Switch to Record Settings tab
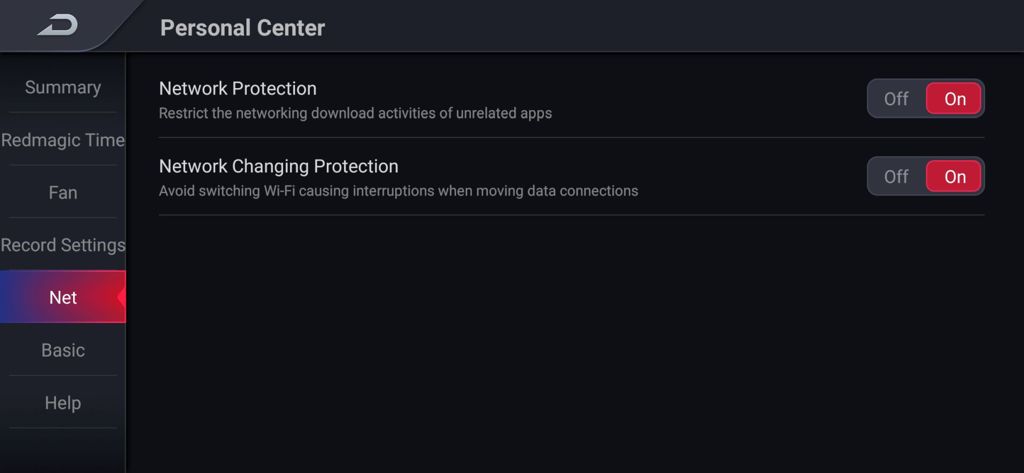1024x473 pixels. 63,245
